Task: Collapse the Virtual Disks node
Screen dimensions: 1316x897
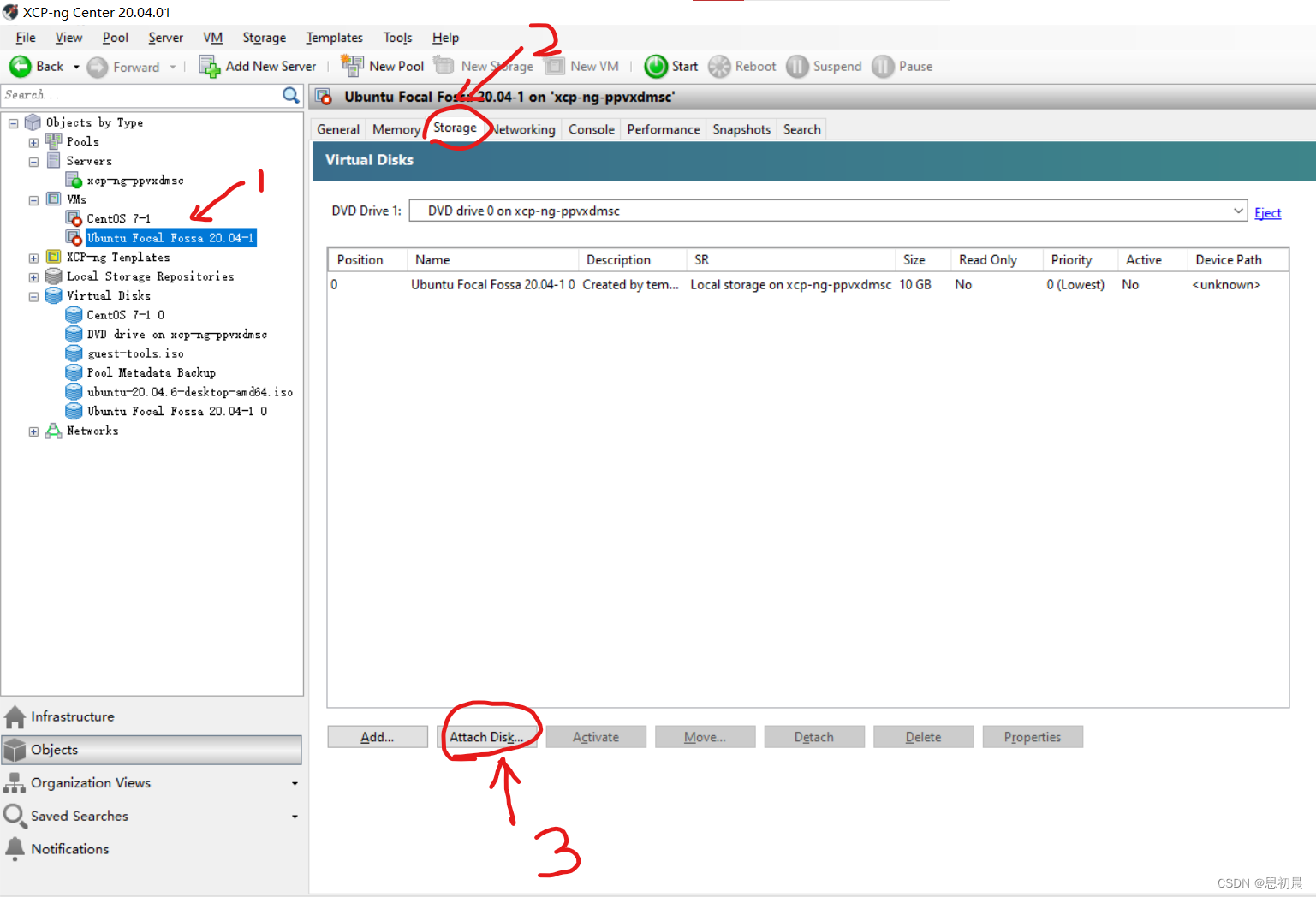Action: [x=33, y=296]
